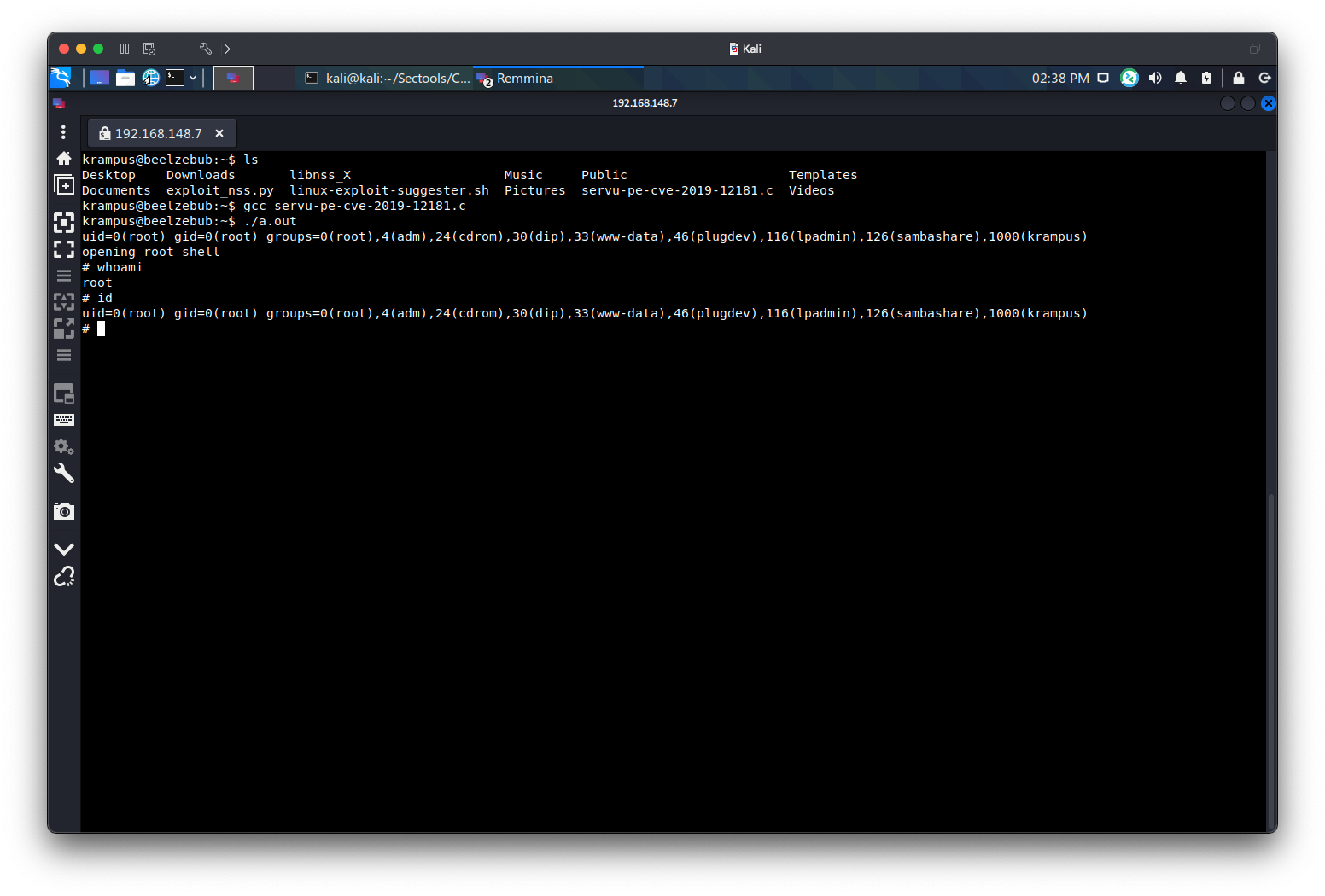Image resolution: width=1325 pixels, height=896 pixels.
Task: Click the 'opening root shell' line
Action: (x=151, y=252)
